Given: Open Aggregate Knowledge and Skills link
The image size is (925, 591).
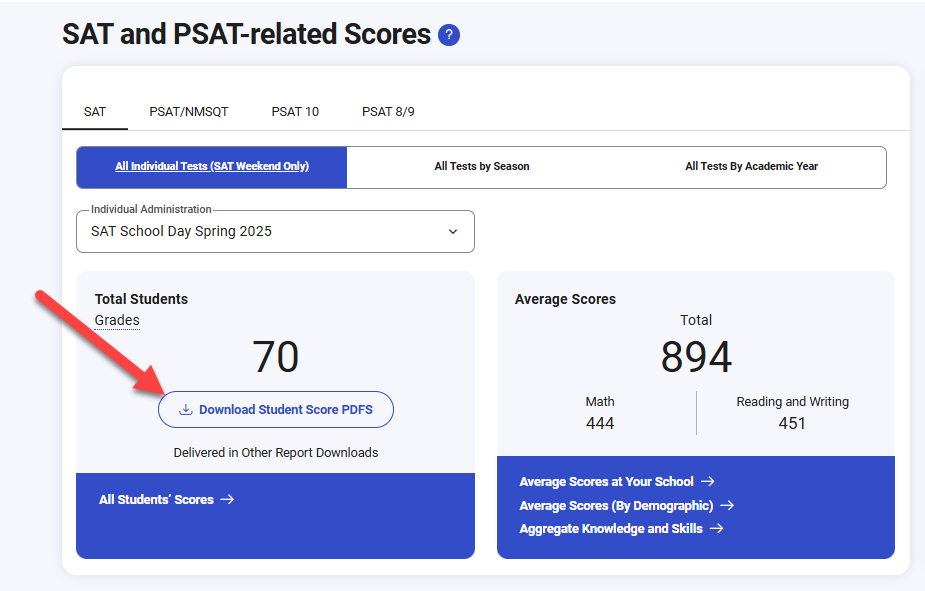Looking at the screenshot, I should tap(610, 529).
